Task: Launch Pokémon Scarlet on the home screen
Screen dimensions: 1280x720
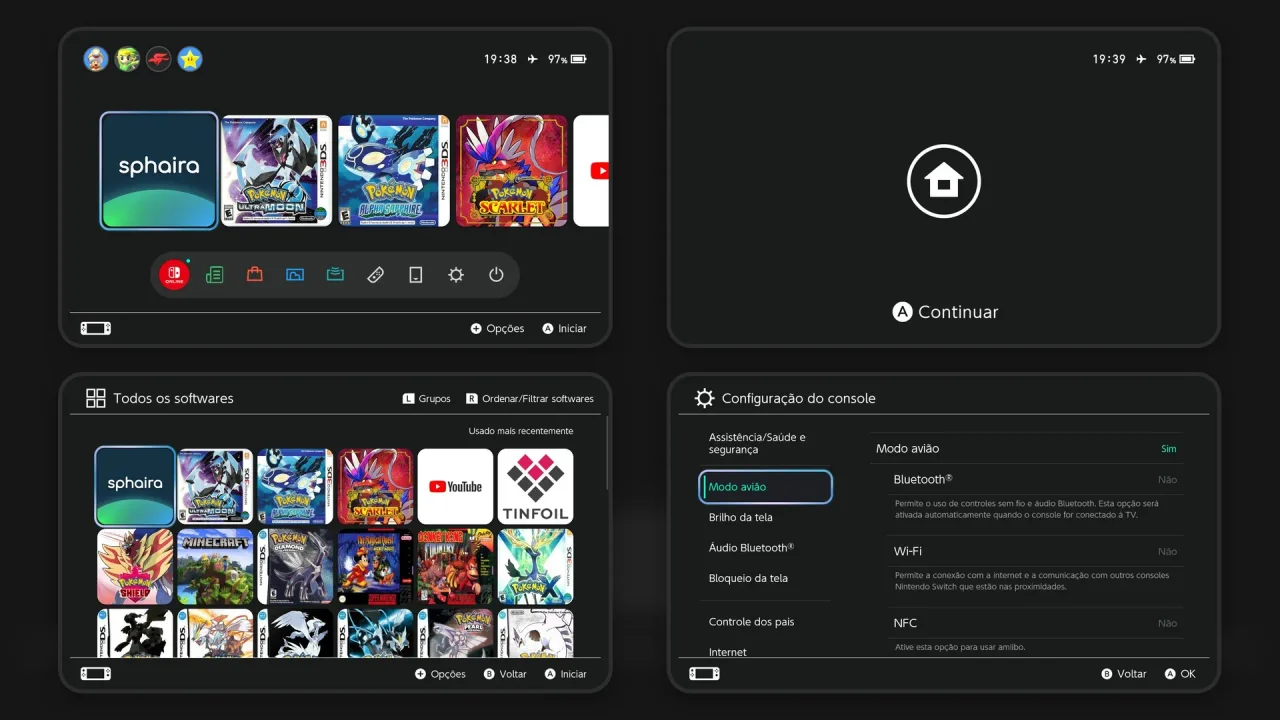Action: tap(512, 171)
